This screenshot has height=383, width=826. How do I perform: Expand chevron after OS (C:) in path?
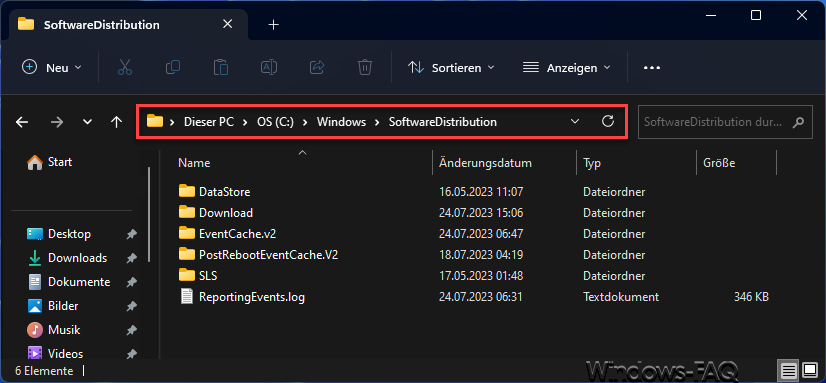[304, 122]
